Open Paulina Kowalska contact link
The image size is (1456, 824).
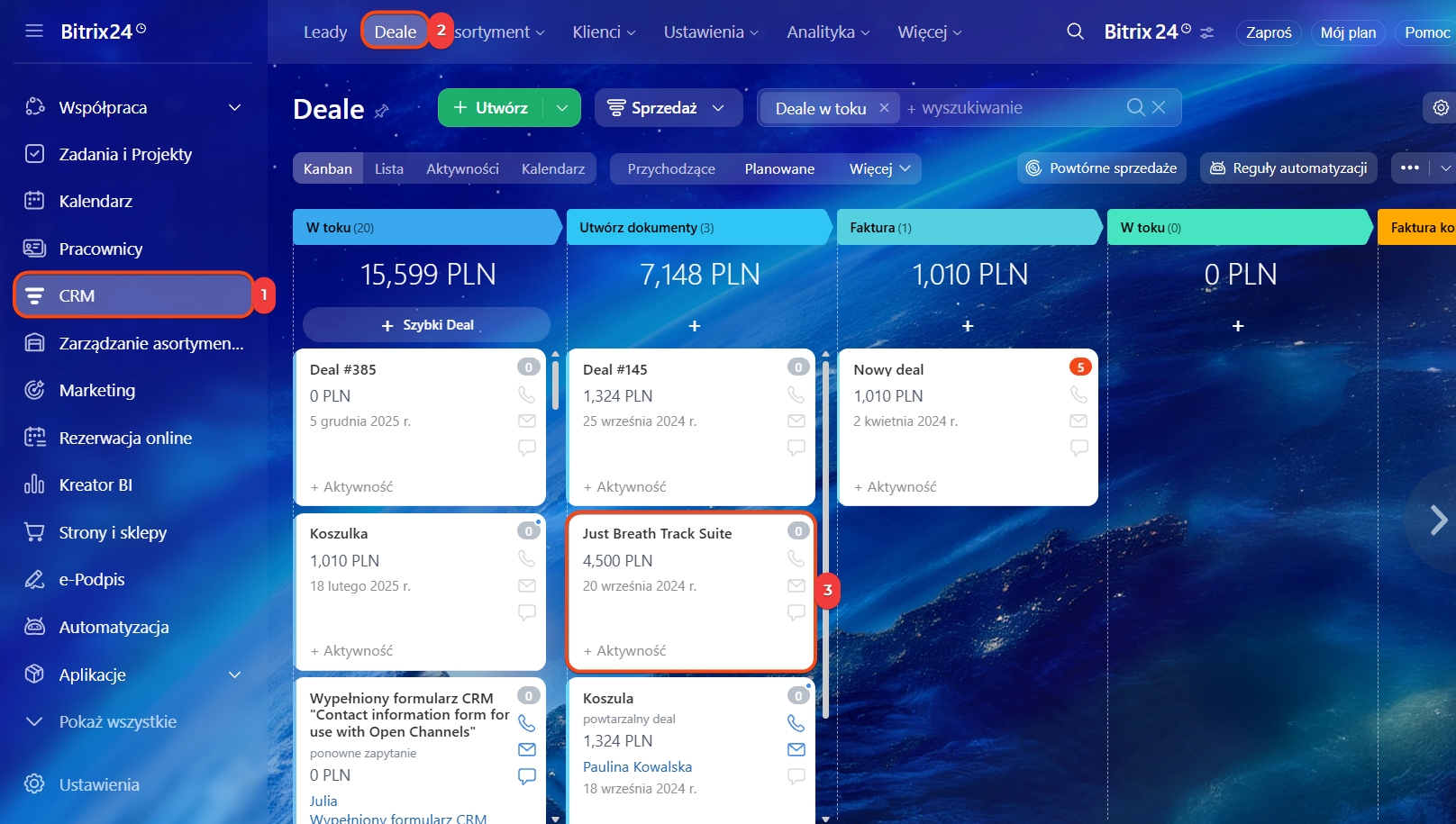click(x=637, y=767)
